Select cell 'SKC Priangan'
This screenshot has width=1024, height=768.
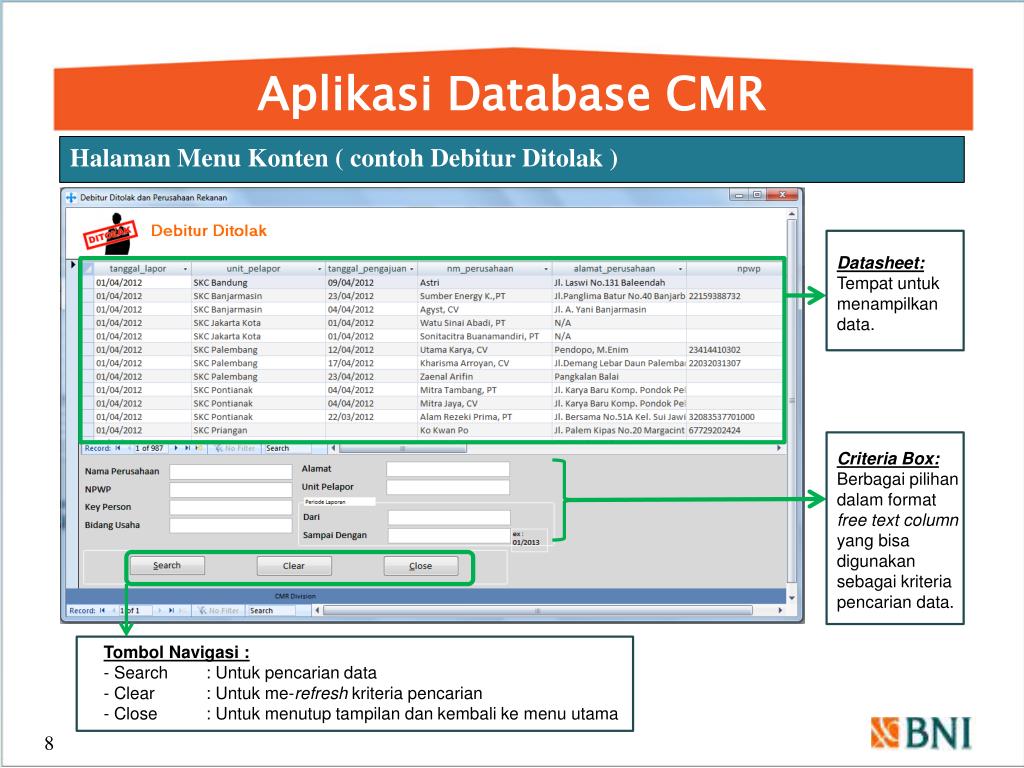coord(259,430)
